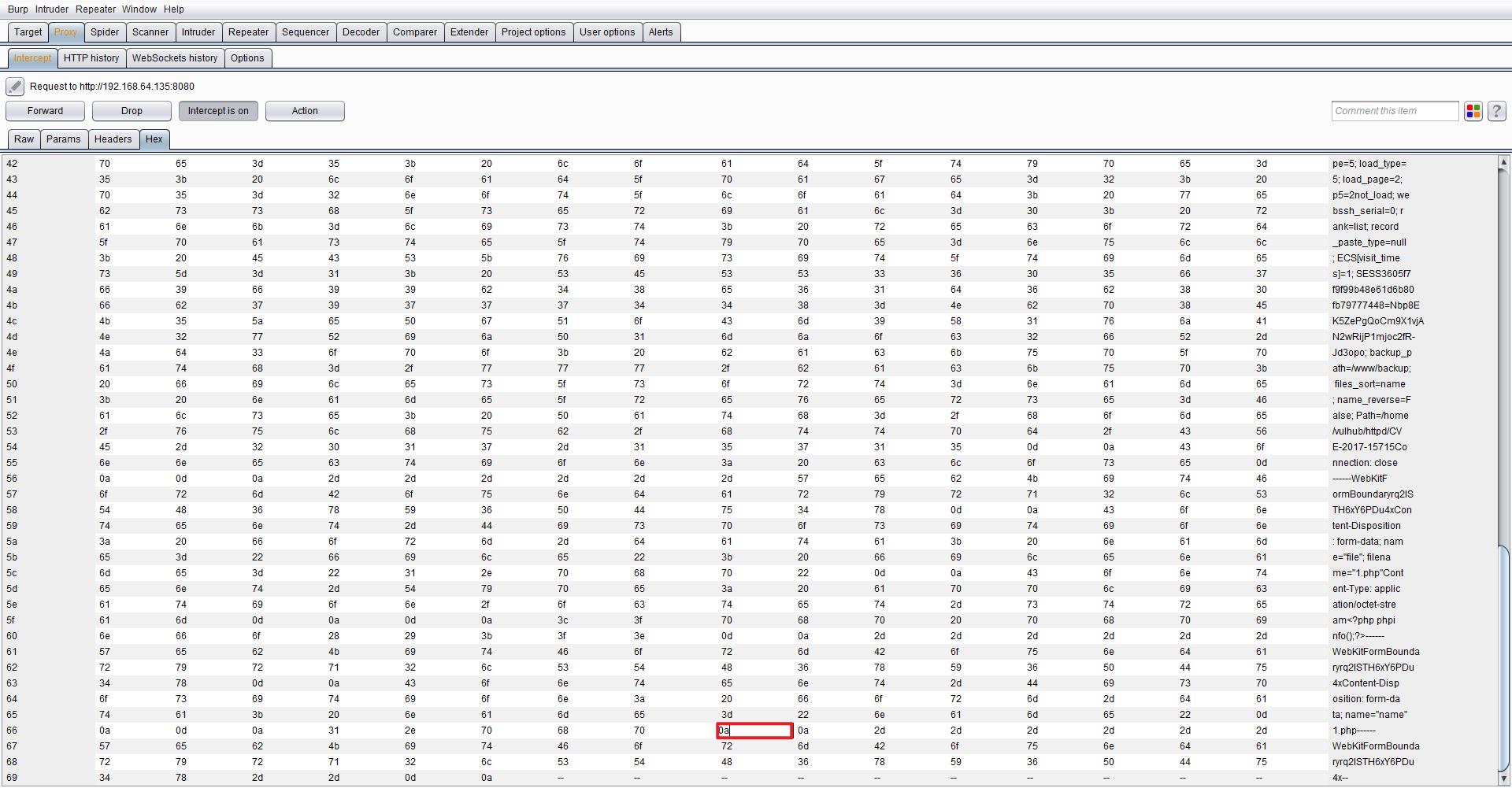The image size is (1512, 788).
Task: Forward the intercepted request
Action: (x=46, y=111)
